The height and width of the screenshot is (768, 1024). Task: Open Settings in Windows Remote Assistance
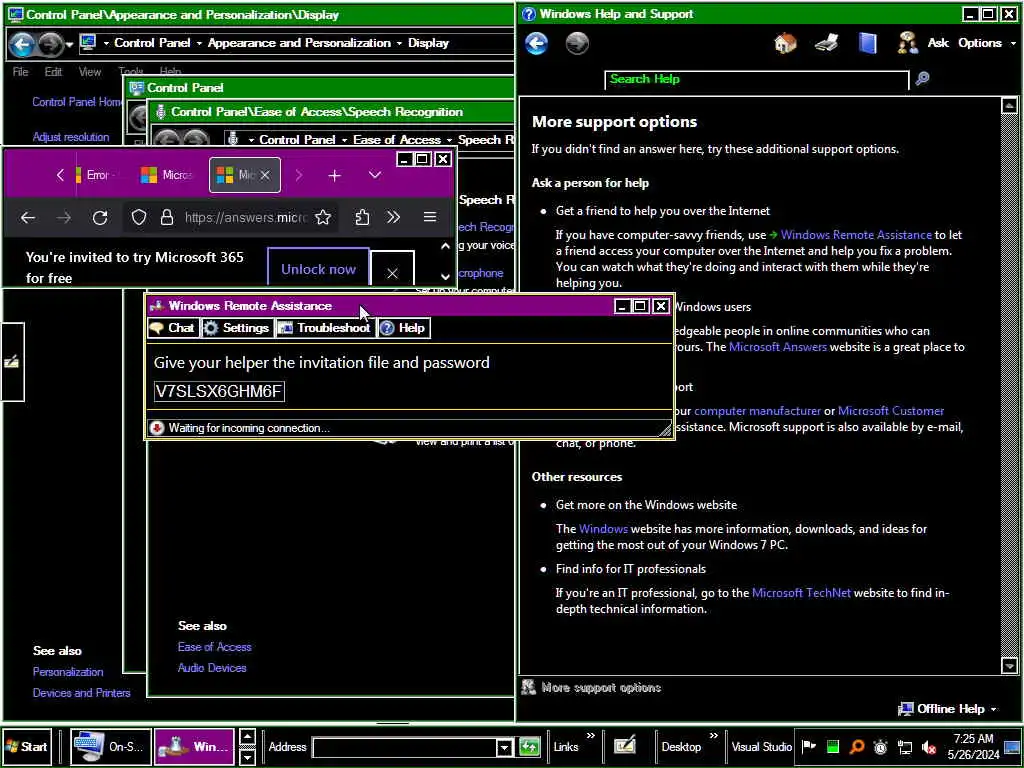click(x=236, y=328)
